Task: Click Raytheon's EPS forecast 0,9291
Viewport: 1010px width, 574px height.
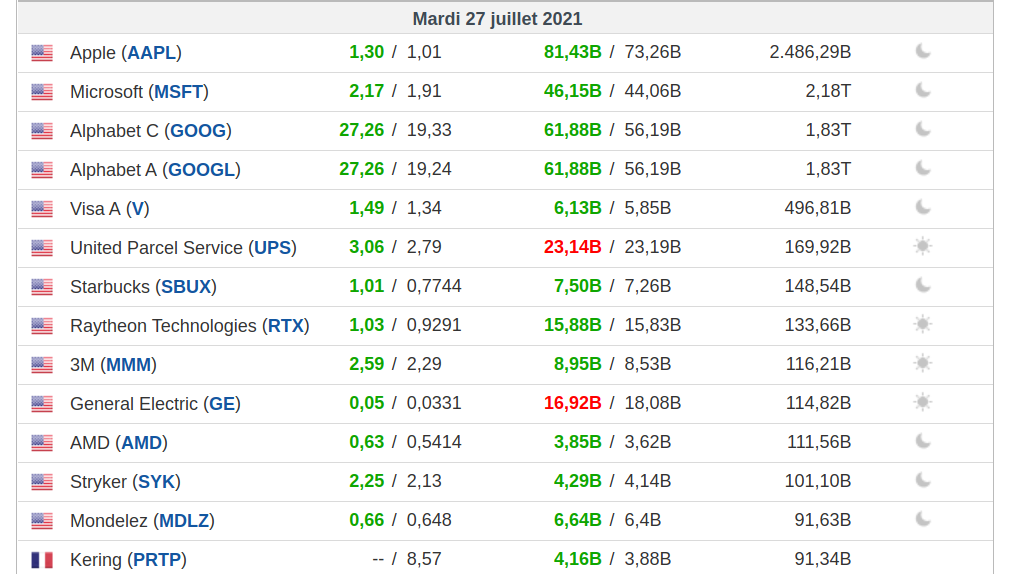Action: pyautogui.click(x=434, y=325)
